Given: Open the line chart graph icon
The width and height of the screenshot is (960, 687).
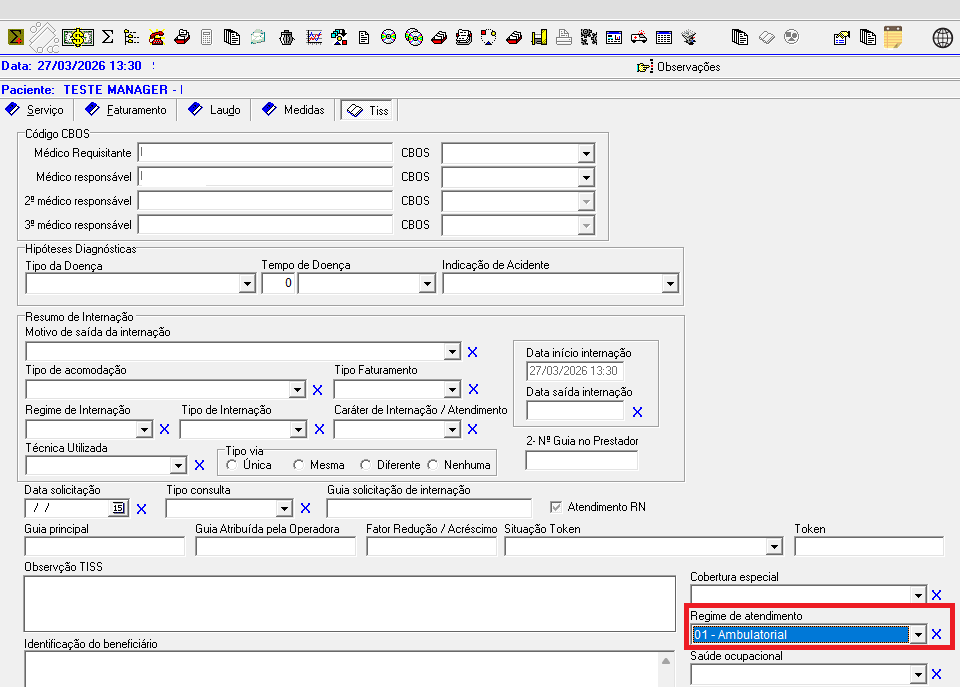Looking at the screenshot, I should pos(314,38).
